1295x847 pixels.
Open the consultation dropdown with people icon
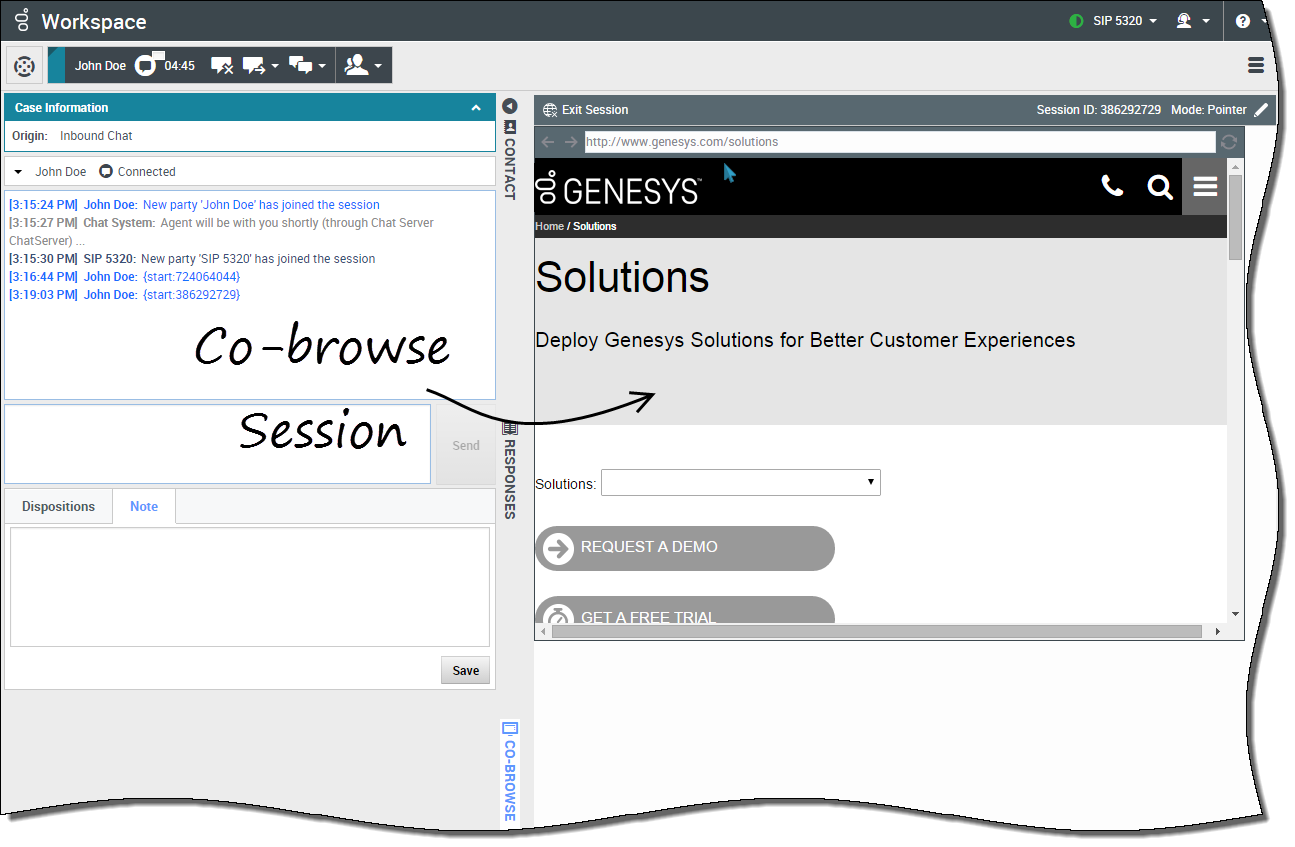coord(363,66)
